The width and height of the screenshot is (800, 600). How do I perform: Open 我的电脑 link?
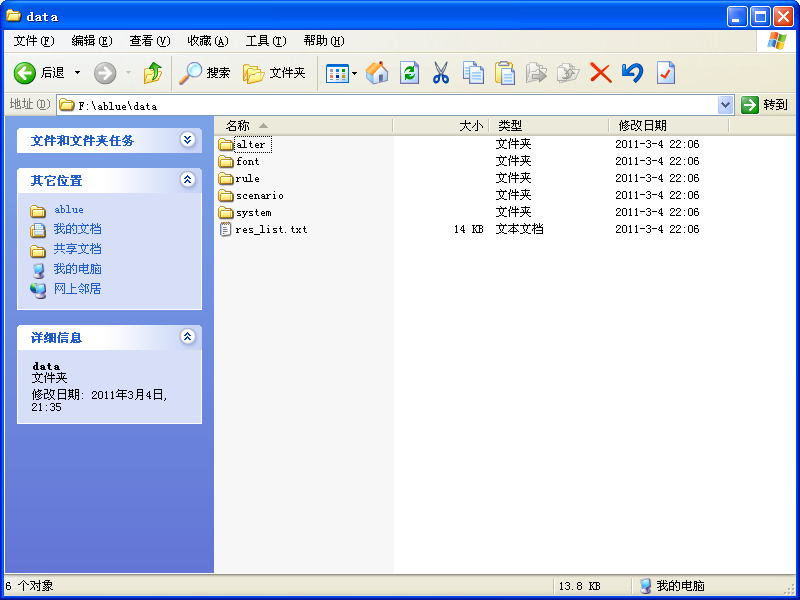pos(78,269)
